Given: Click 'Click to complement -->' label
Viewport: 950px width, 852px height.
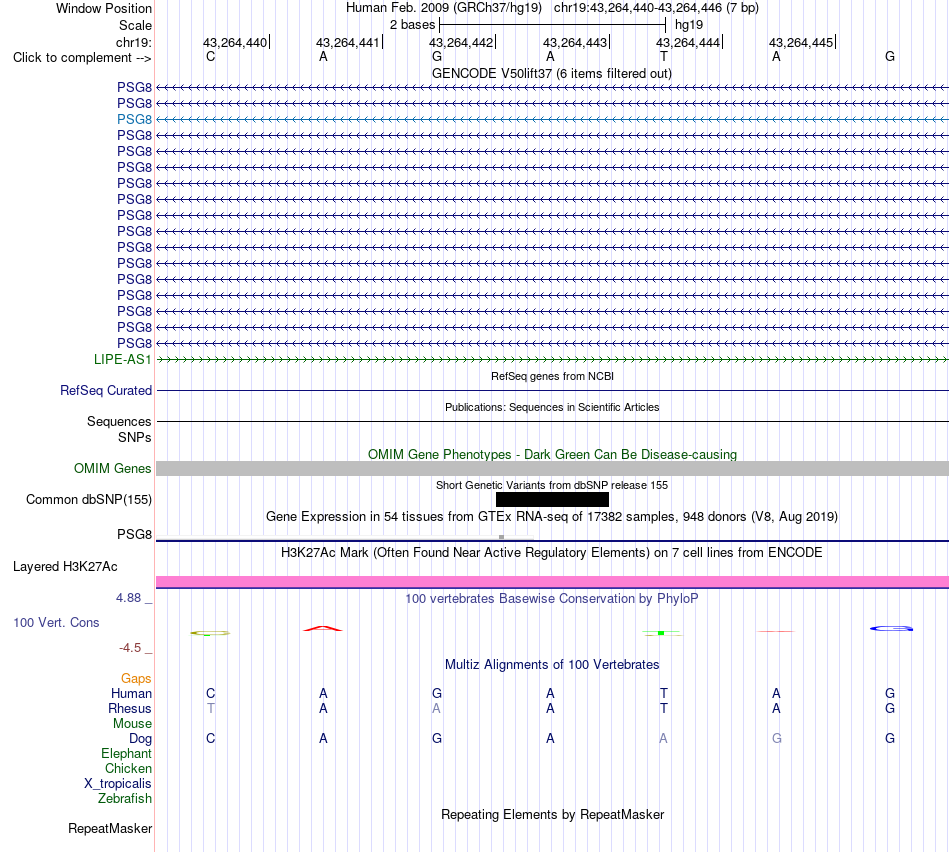Looking at the screenshot, I should (x=82, y=58).
